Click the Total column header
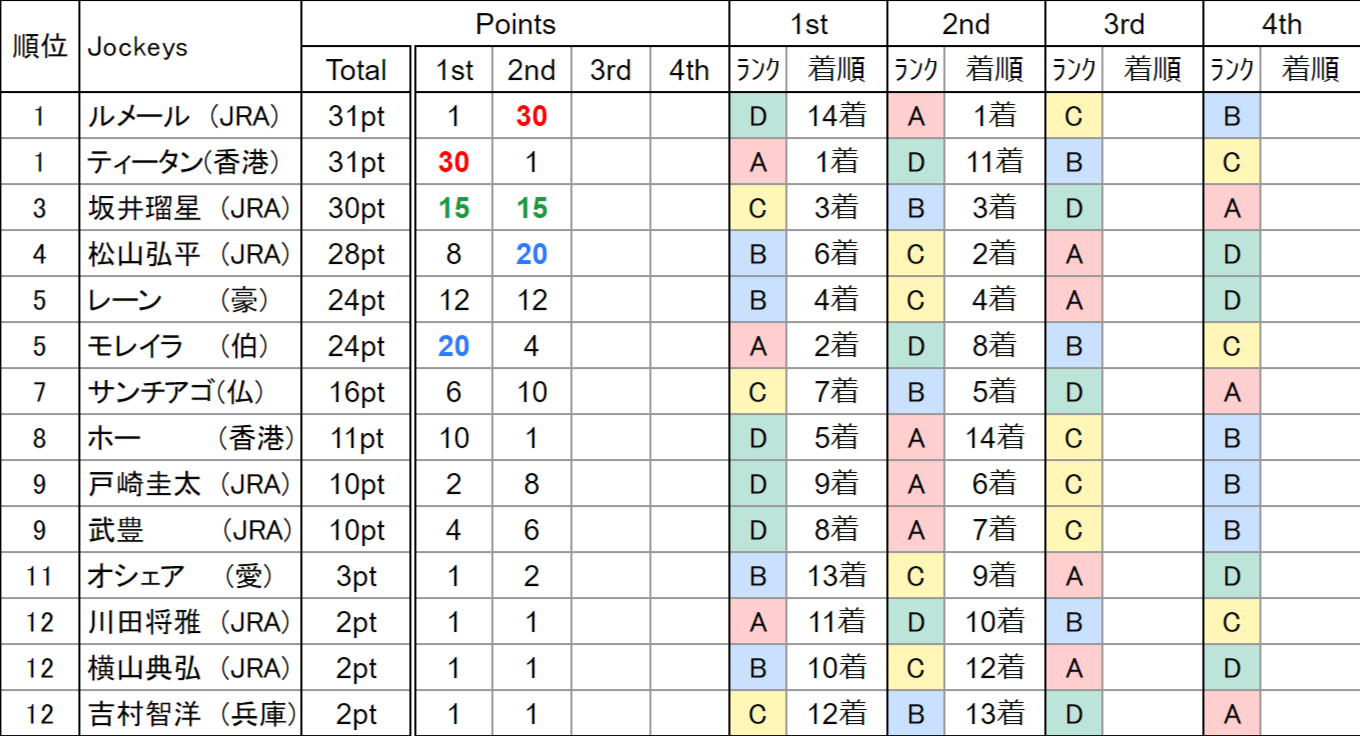1360x736 pixels. pos(356,70)
